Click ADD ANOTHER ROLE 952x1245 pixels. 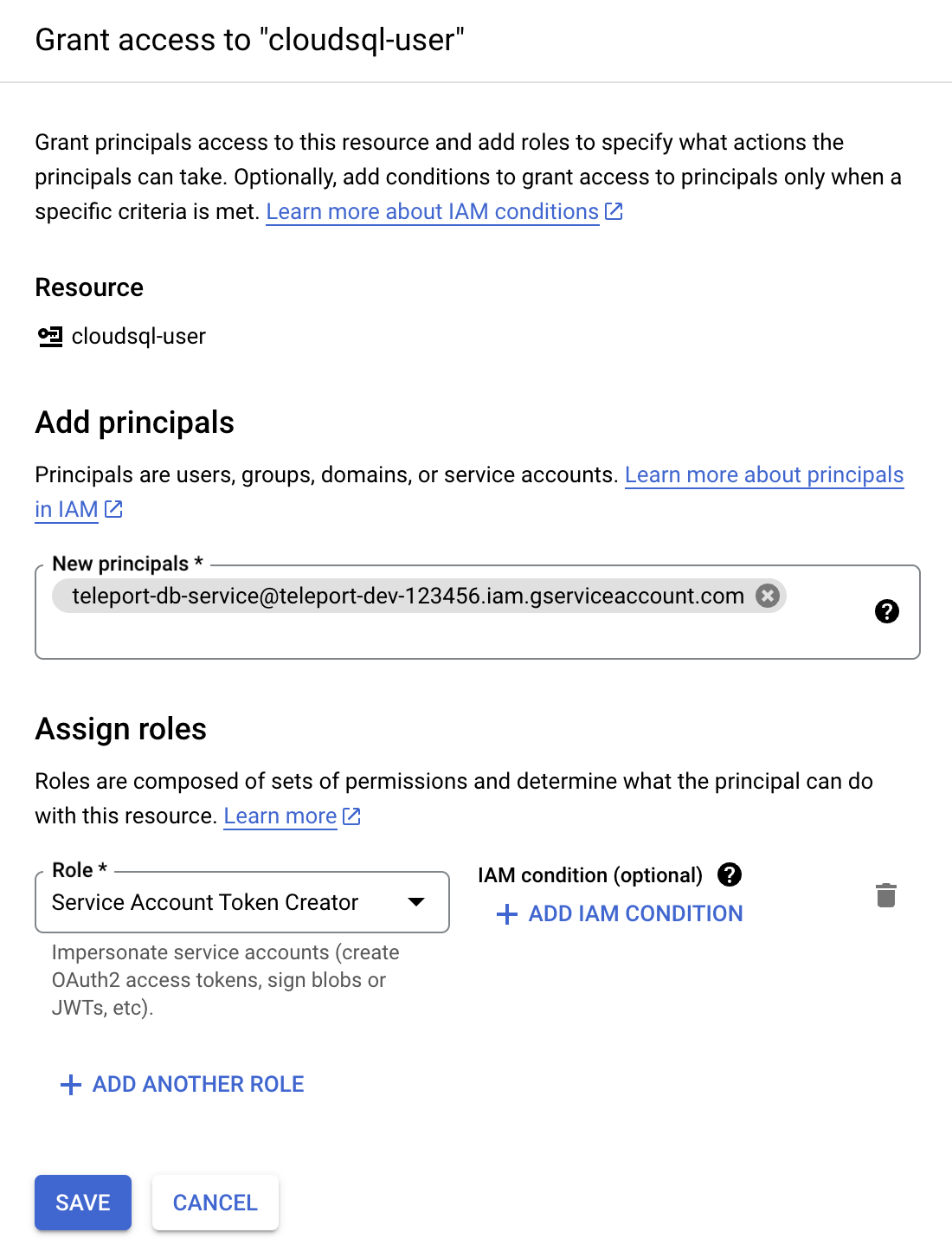[x=197, y=1084]
